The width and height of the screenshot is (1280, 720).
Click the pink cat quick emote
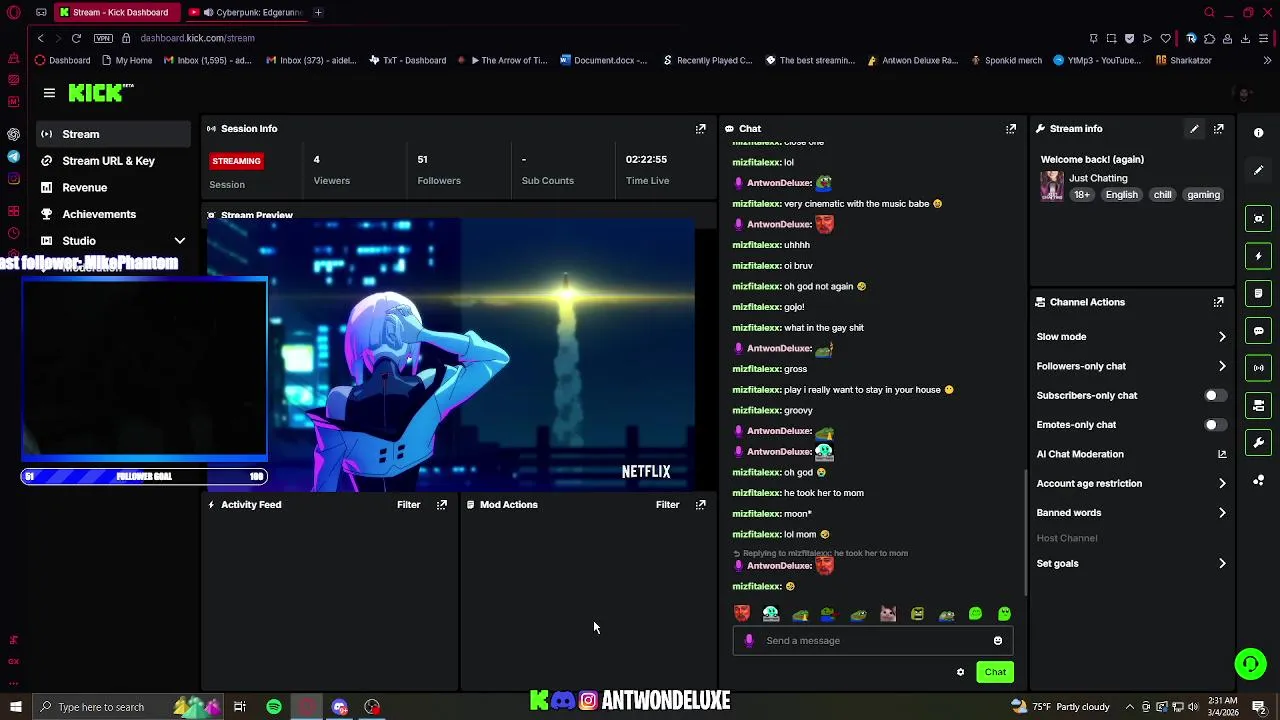(888, 614)
